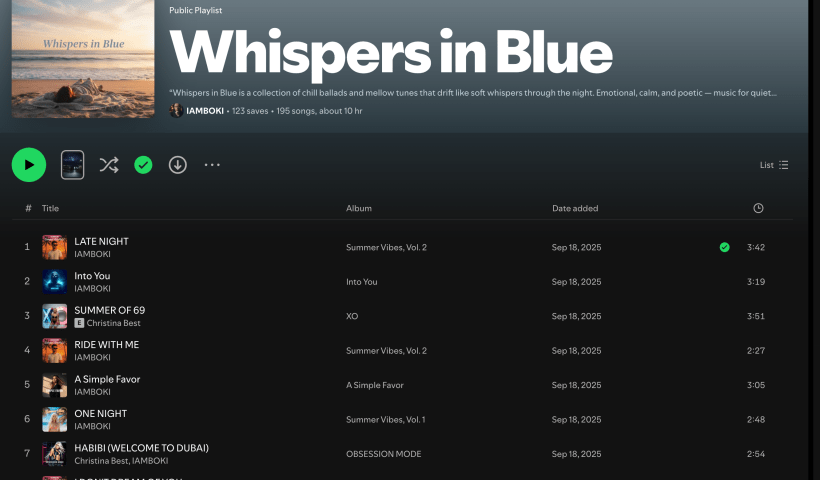This screenshot has height=480, width=820.
Task: Click the Into You album artwork
Action: click(54, 282)
